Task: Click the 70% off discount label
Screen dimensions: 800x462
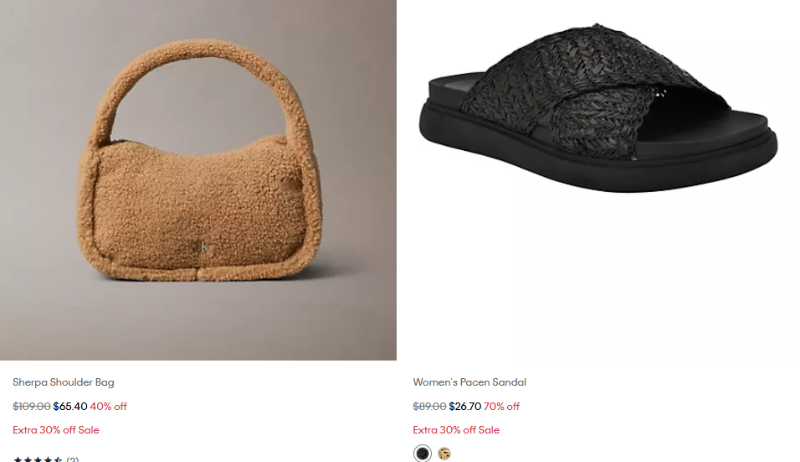Action: [502, 406]
